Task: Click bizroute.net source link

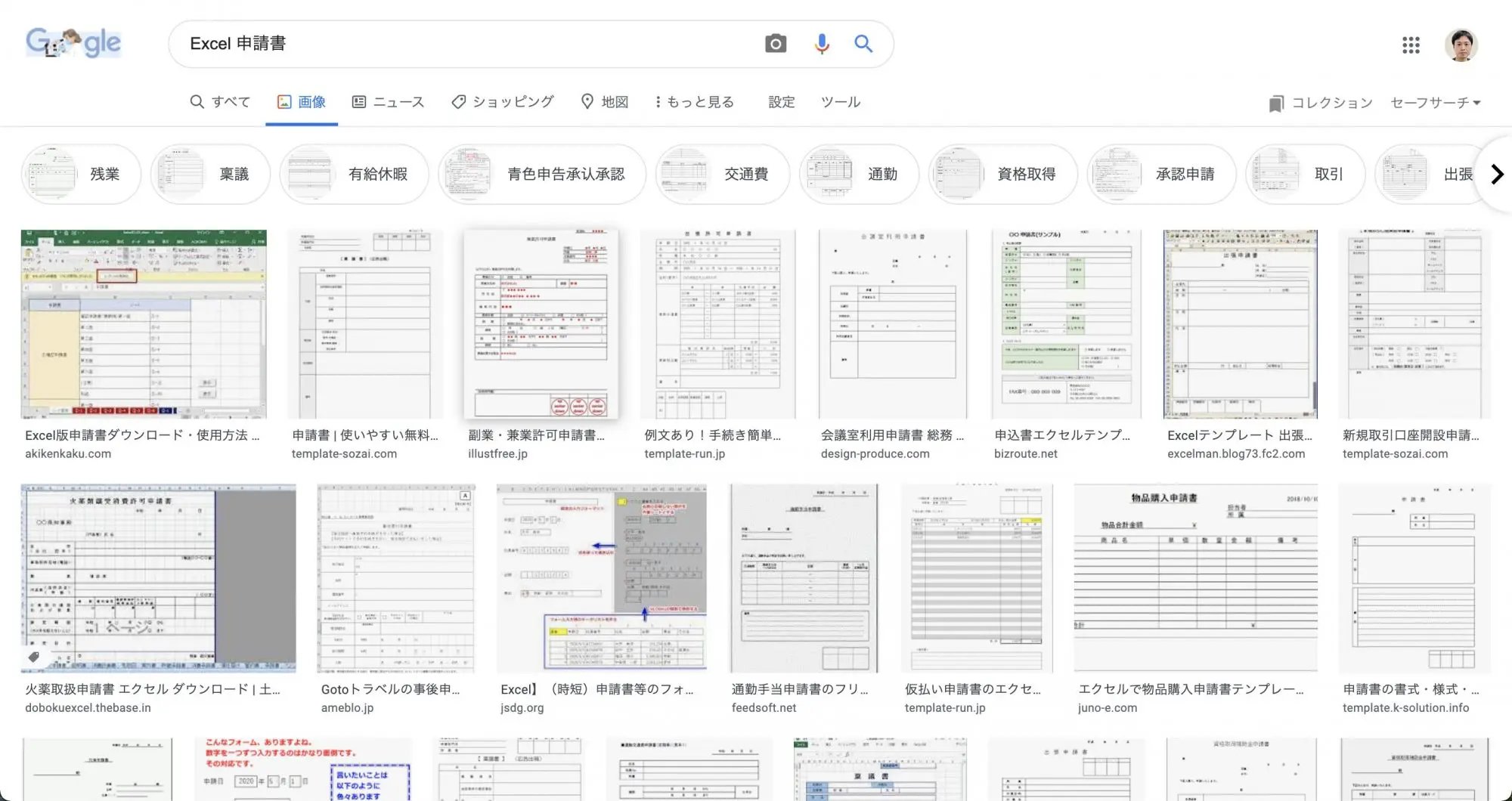Action: pos(1026,453)
